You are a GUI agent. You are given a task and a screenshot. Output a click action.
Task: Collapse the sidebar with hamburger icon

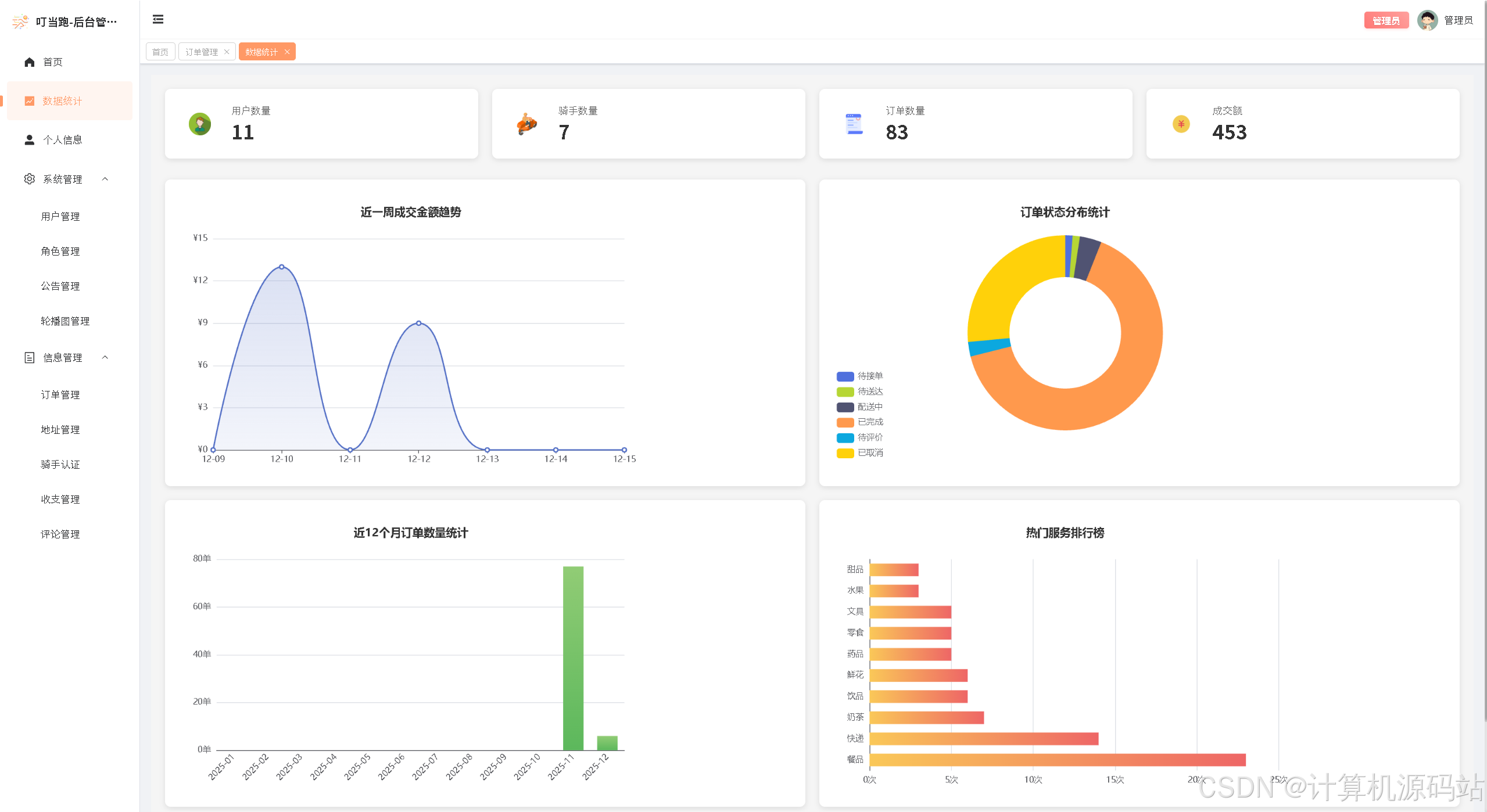(x=157, y=19)
